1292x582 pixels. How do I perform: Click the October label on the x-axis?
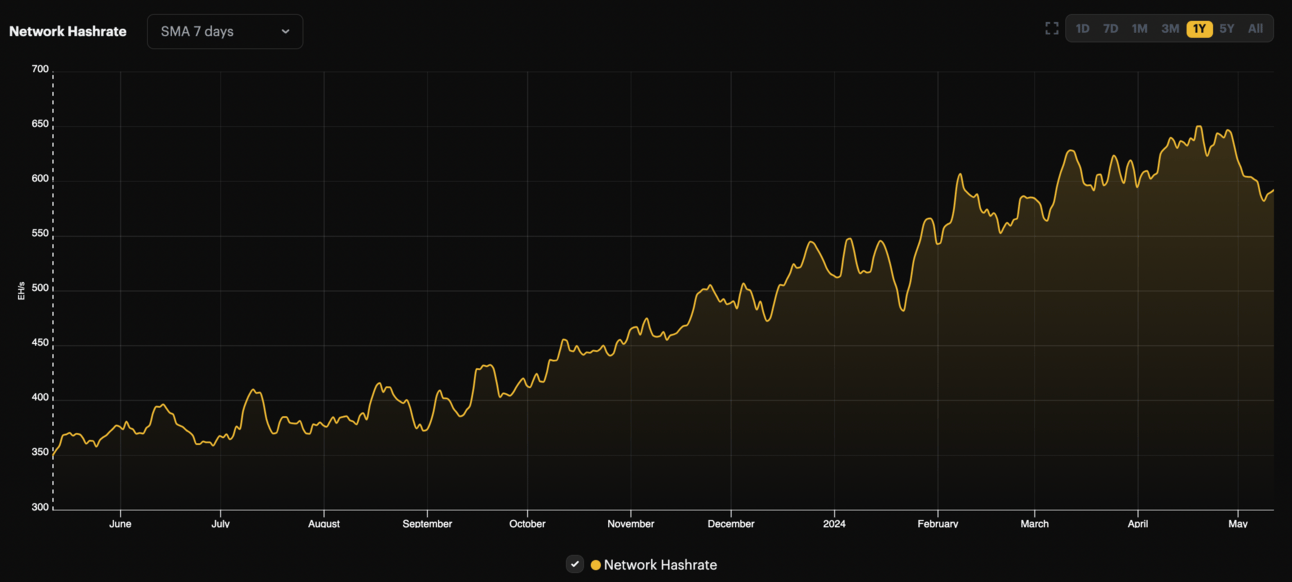[527, 524]
